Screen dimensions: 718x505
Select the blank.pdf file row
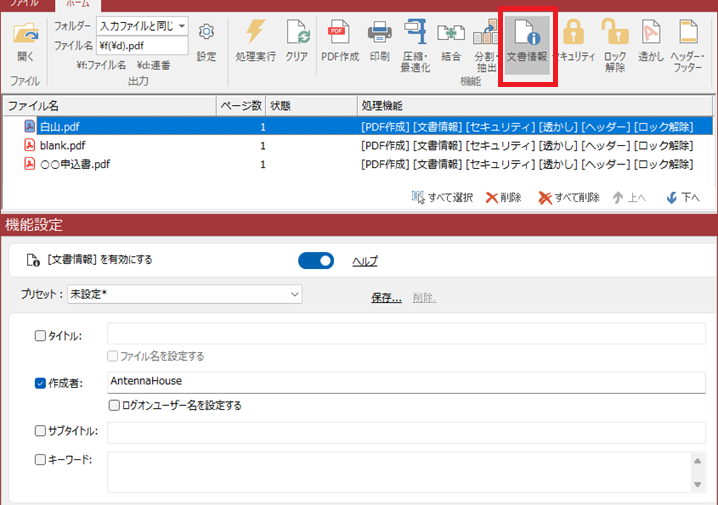[359, 145]
